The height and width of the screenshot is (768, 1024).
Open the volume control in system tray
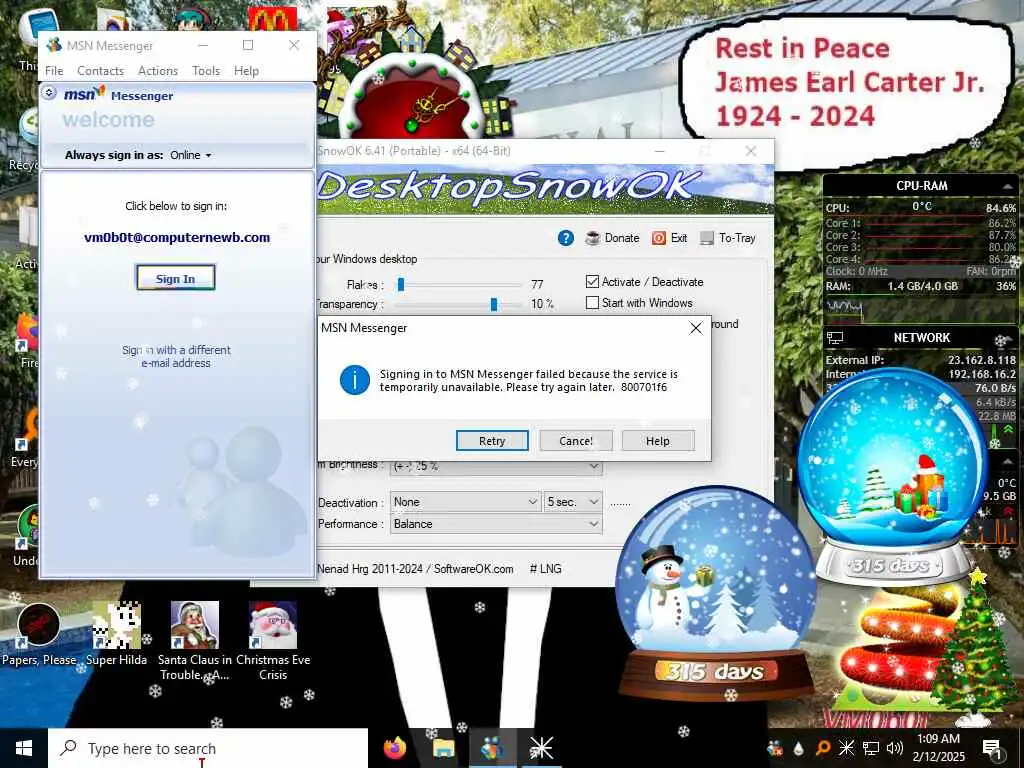click(895, 748)
